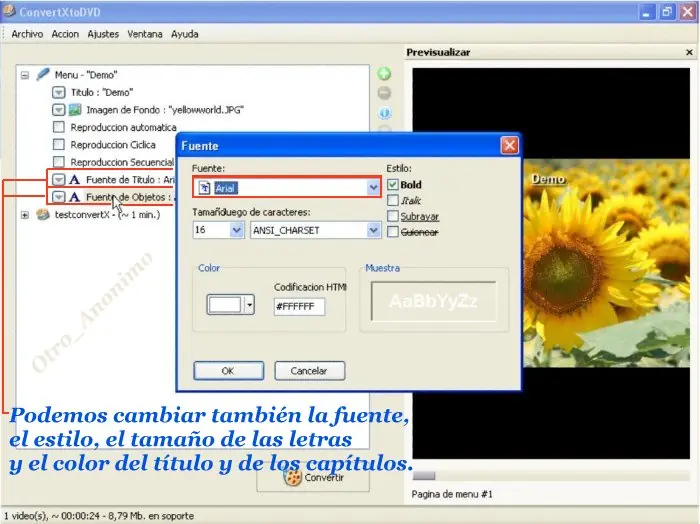Viewport: 700px width, 524px height.
Task: Open the Fuente de Objetos dropdown arrow
Action: (58, 197)
